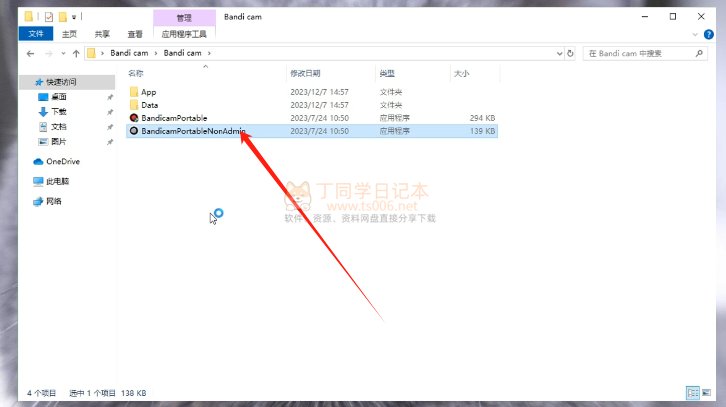Switch to large icons view in status bar
Image resolution: width=726 pixels, height=407 pixels.
pyautogui.click(x=707, y=393)
